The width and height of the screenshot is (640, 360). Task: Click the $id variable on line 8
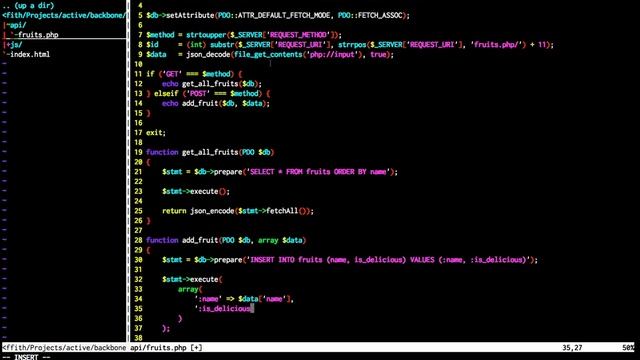click(152, 44)
